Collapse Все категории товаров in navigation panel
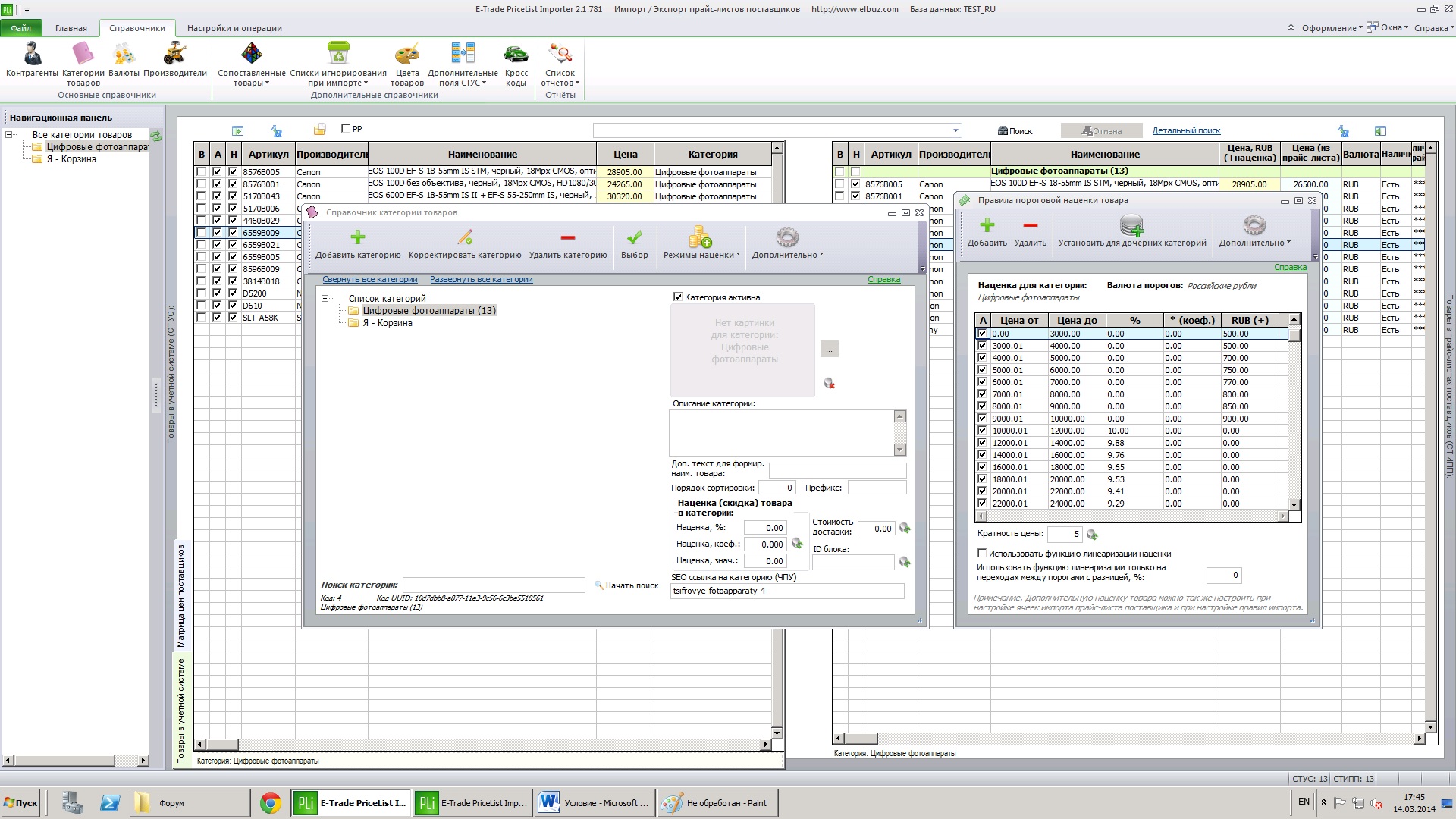This screenshot has height=819, width=1456. 9,134
